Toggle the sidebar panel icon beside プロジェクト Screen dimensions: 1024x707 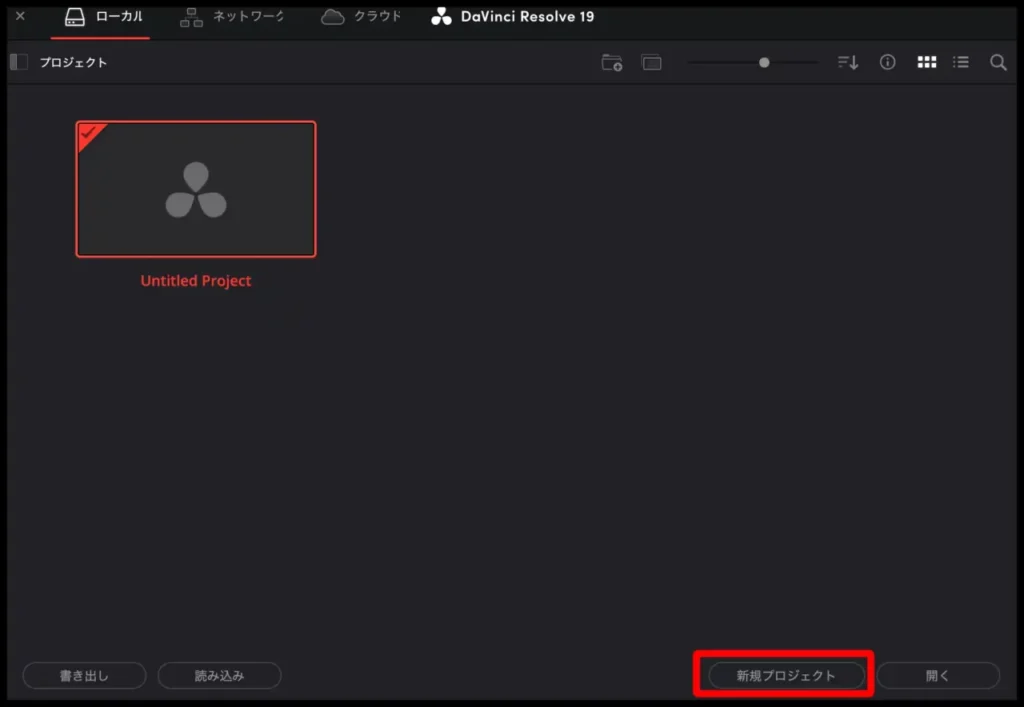pyautogui.click(x=17, y=61)
